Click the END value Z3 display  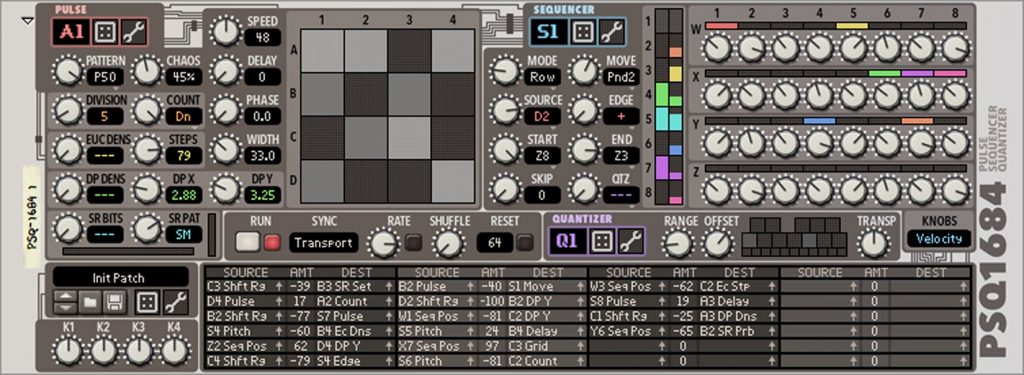620,155
